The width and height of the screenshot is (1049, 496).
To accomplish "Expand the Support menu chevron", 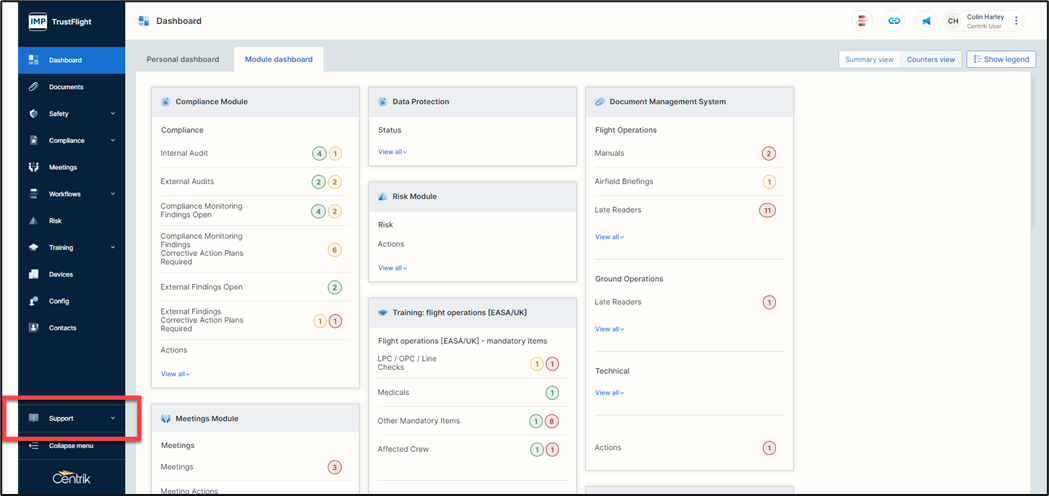I will click(113, 418).
